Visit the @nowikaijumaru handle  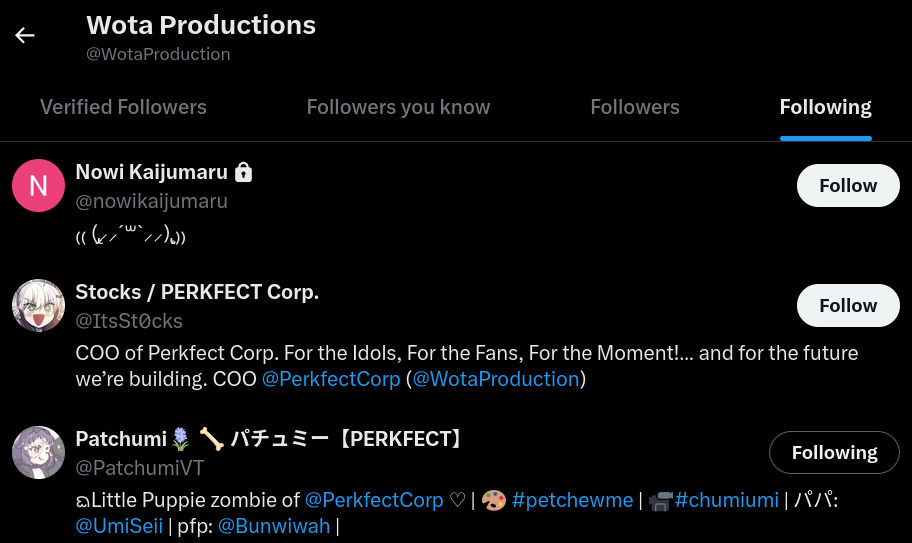tap(151, 201)
